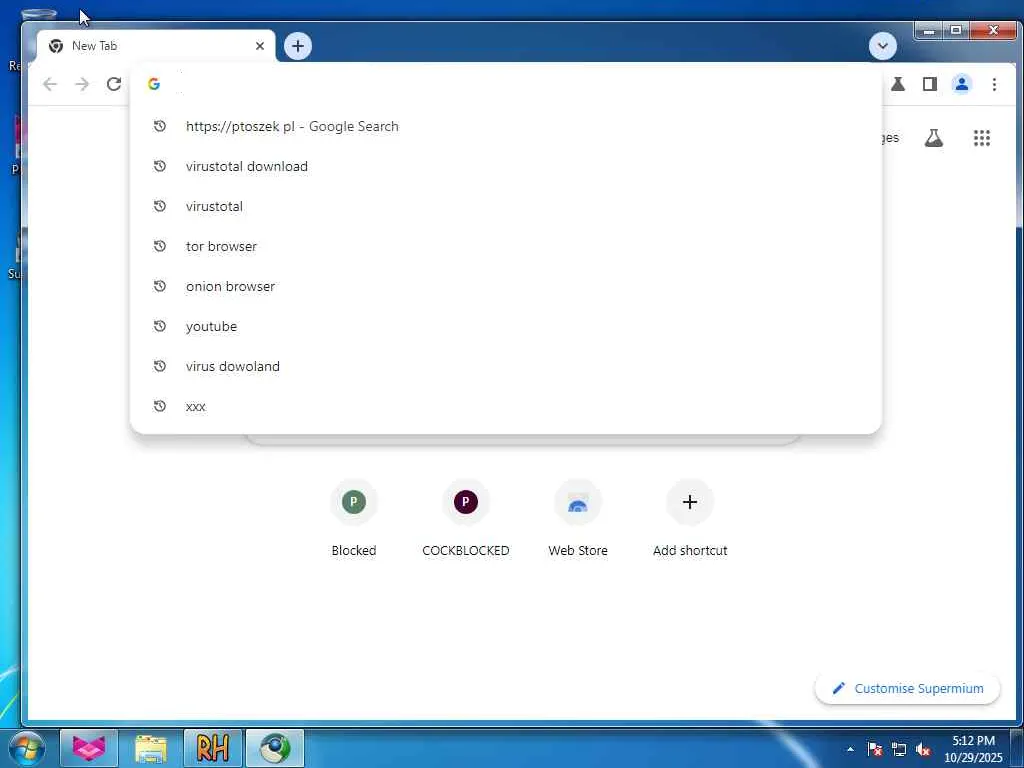
Task: Click the network tray icon
Action: [x=899, y=750]
